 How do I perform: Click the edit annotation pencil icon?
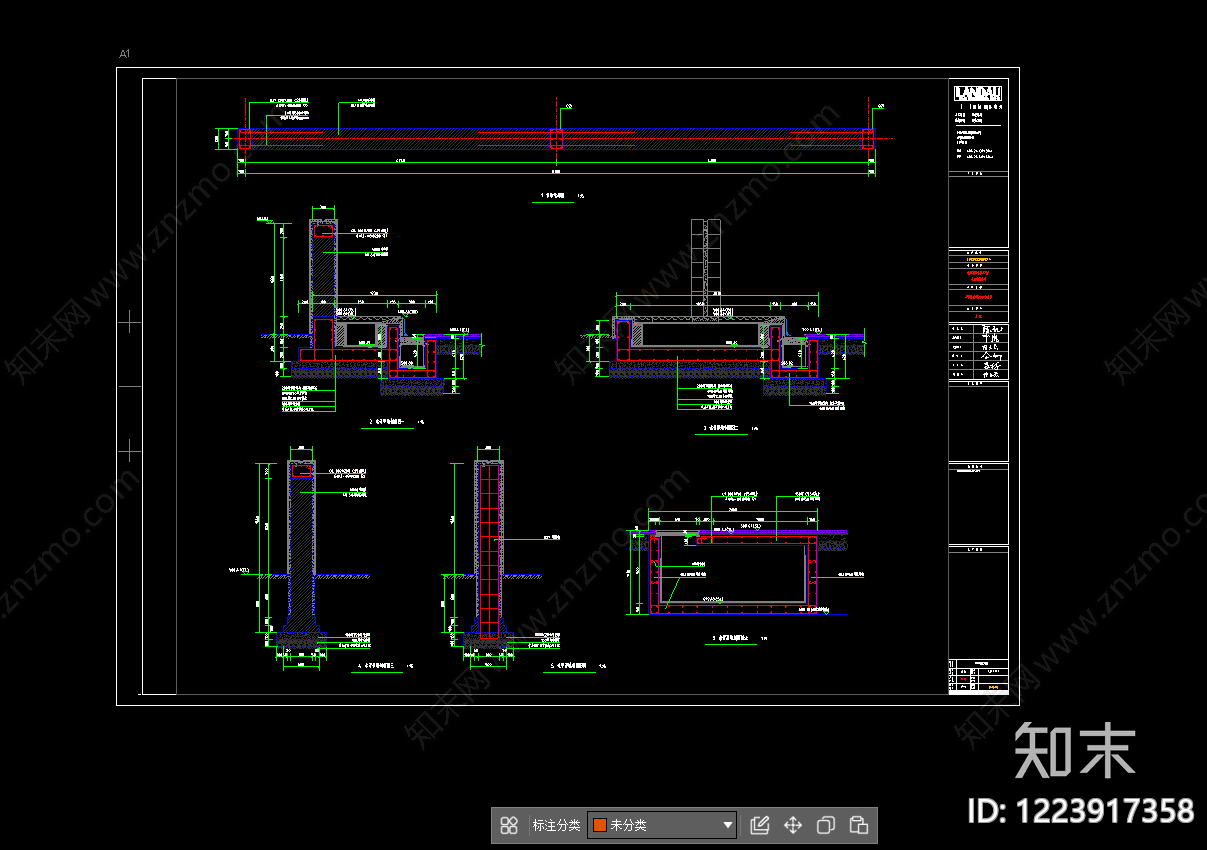pos(760,825)
